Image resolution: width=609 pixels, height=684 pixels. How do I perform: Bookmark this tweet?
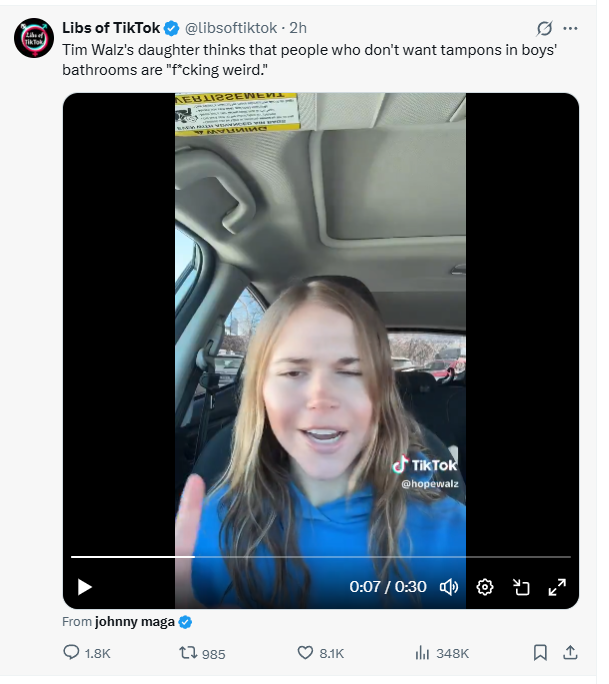[x=540, y=653]
